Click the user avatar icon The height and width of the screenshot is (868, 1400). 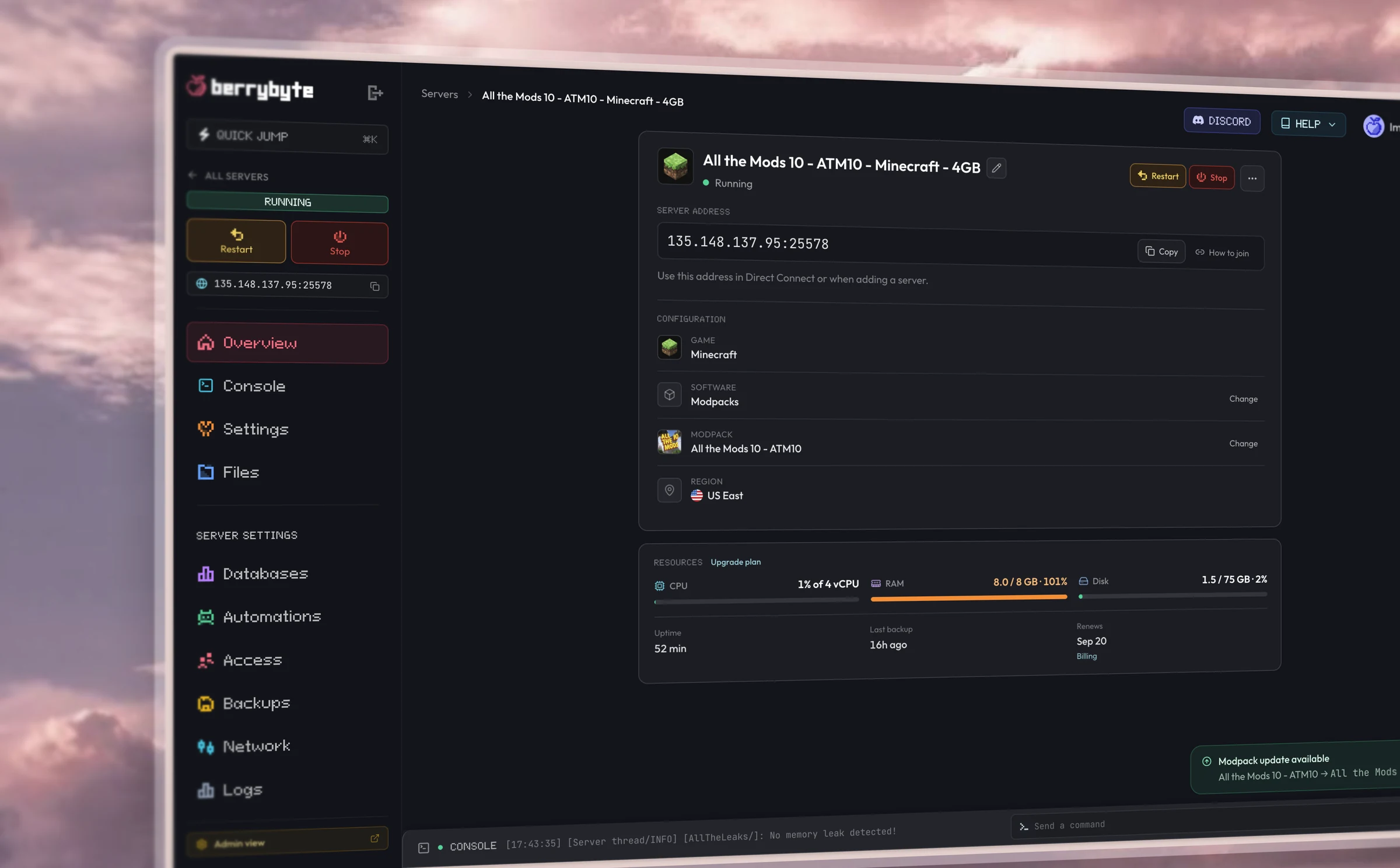(1374, 126)
